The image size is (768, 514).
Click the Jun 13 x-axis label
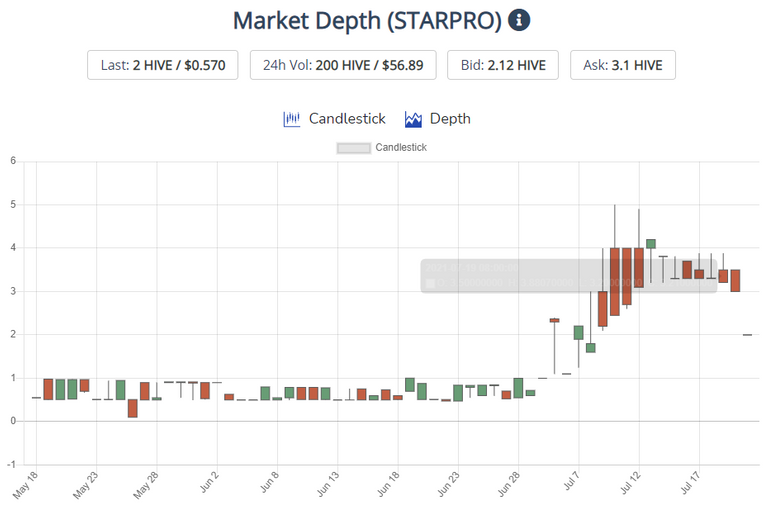coord(327,484)
